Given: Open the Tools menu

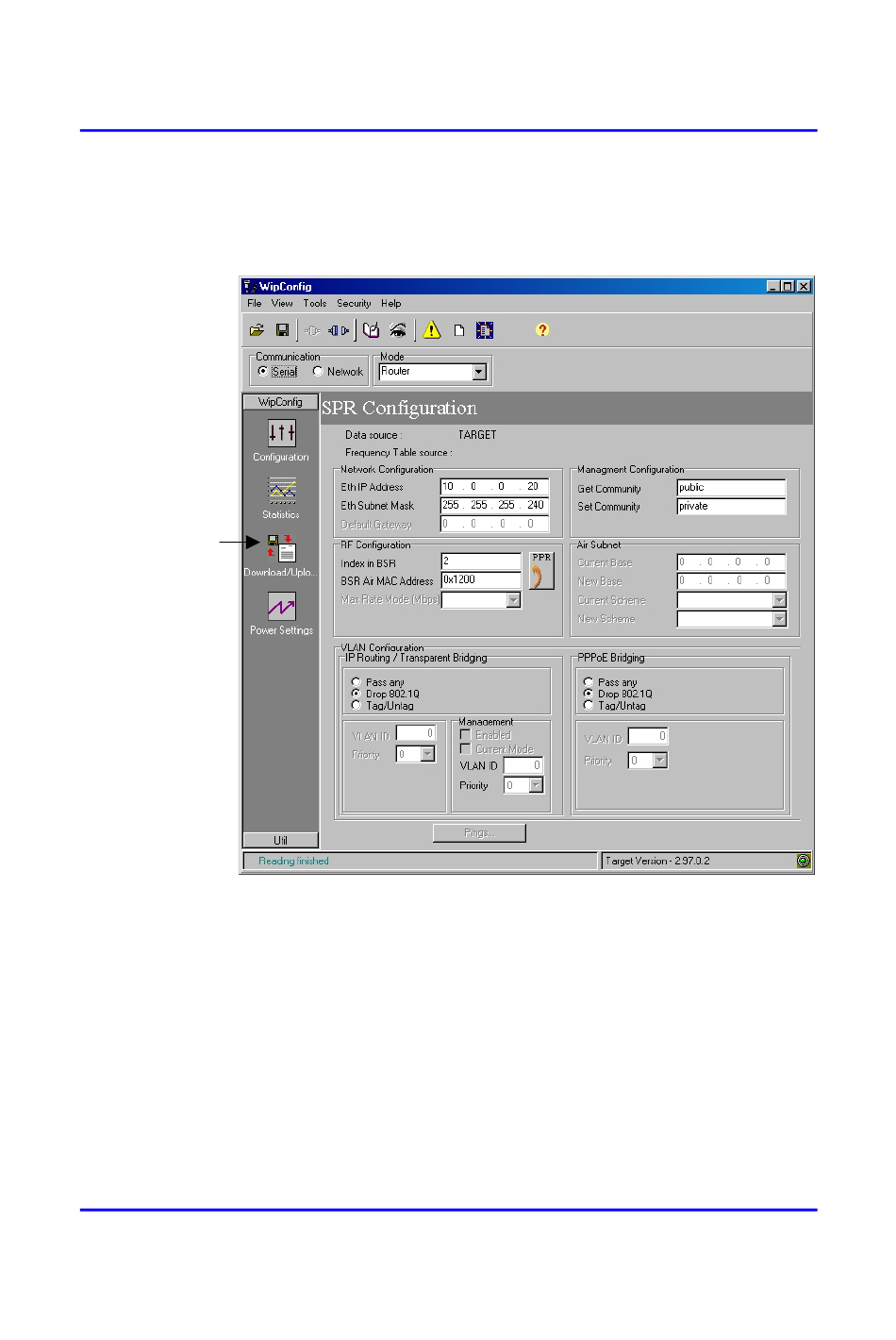Looking at the screenshot, I should (315, 304).
